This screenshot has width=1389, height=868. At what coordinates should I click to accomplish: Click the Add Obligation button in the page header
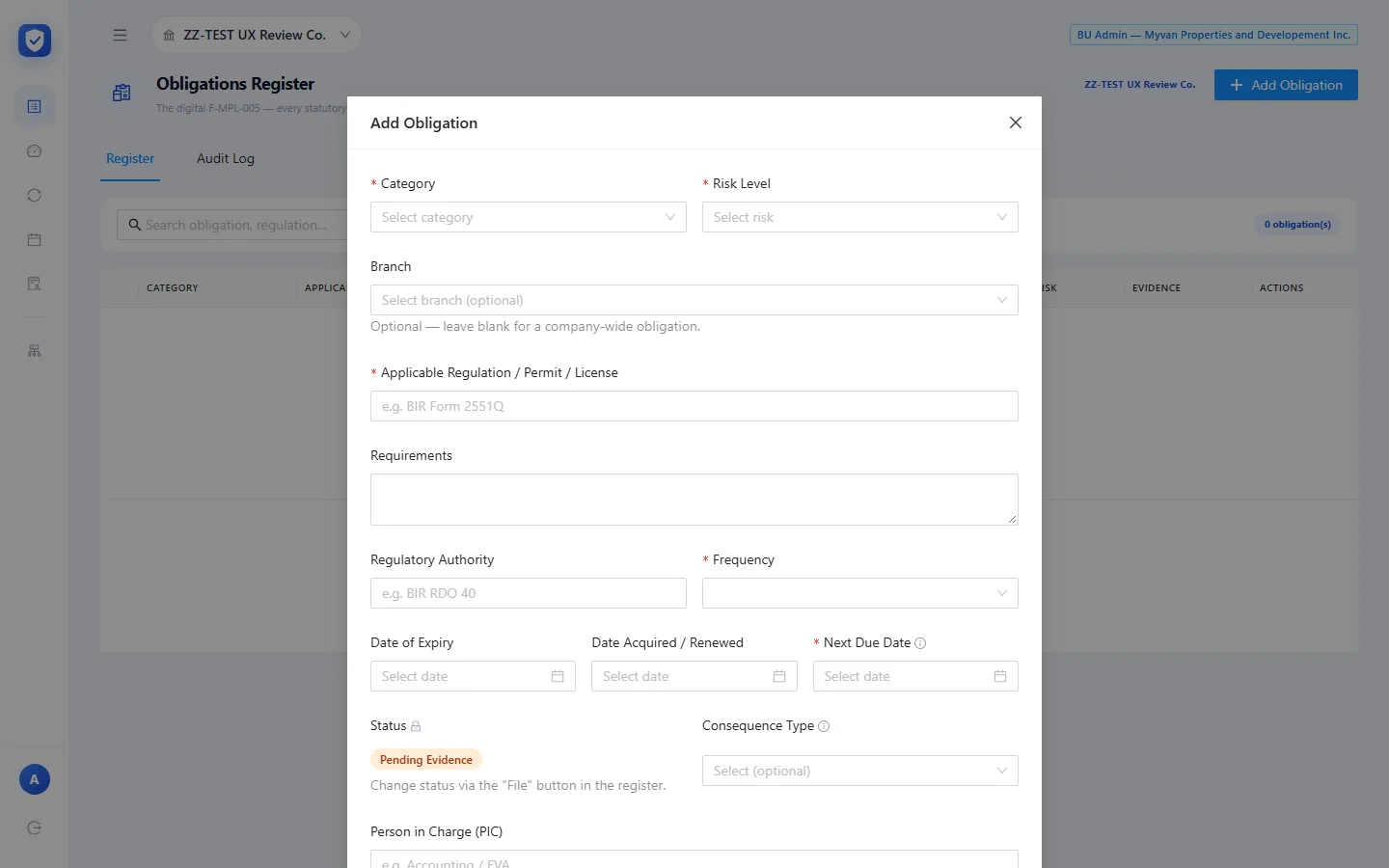[1286, 85]
